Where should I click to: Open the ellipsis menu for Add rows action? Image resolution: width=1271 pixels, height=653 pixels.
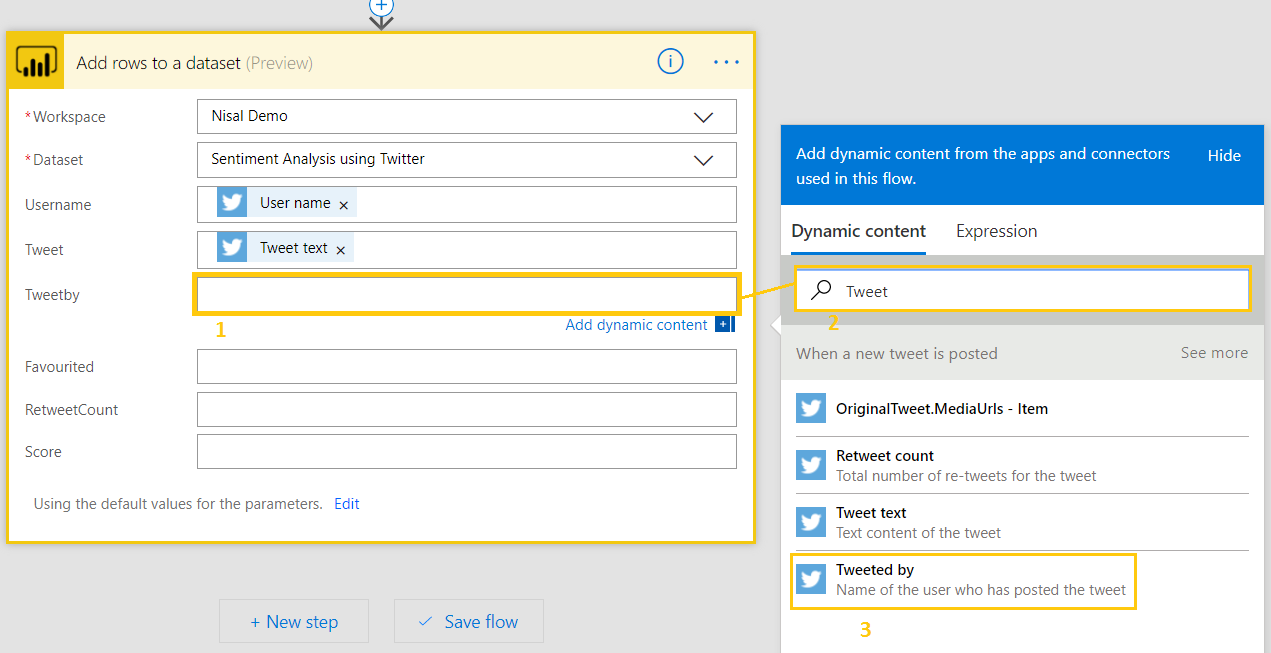(726, 62)
